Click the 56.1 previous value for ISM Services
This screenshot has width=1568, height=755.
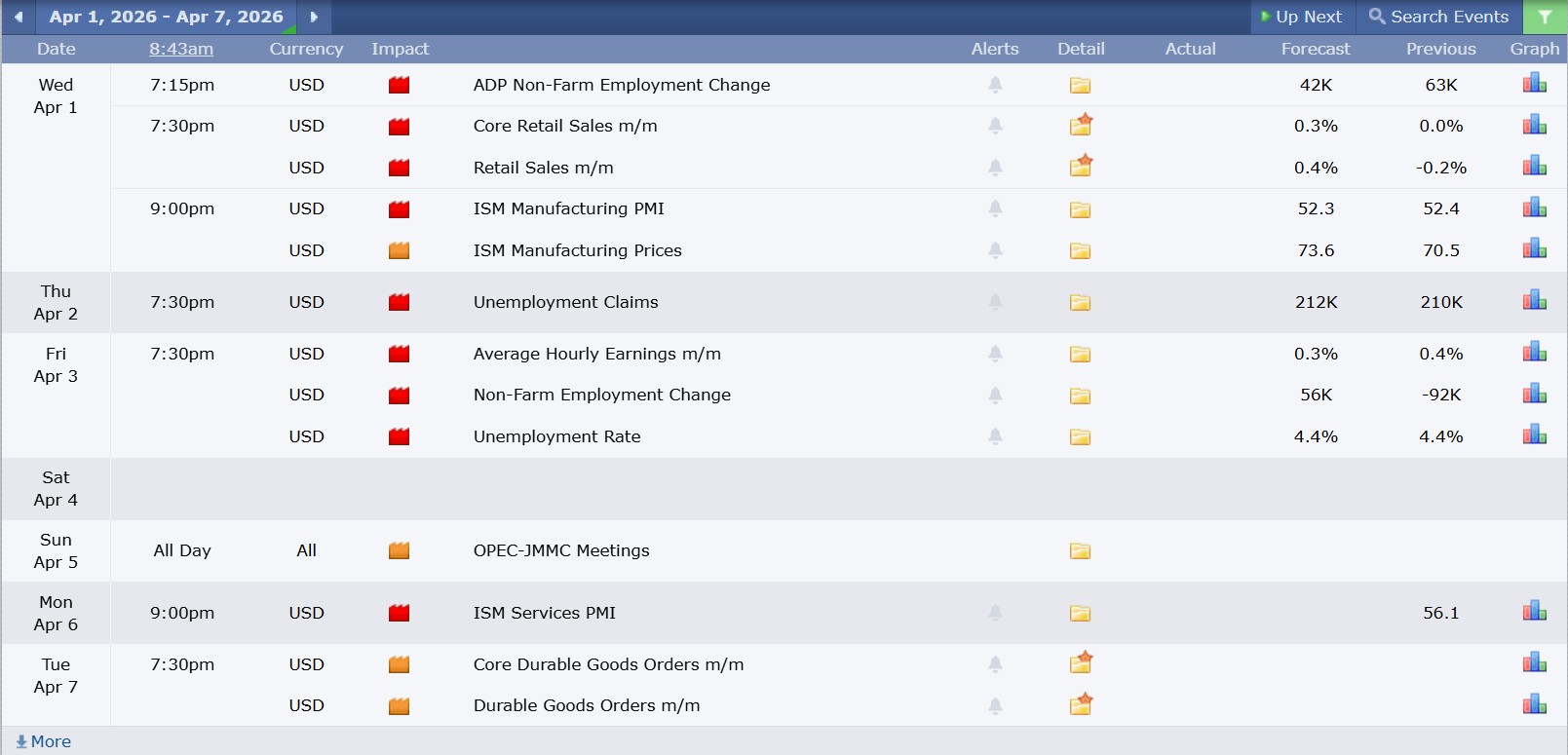tap(1441, 613)
